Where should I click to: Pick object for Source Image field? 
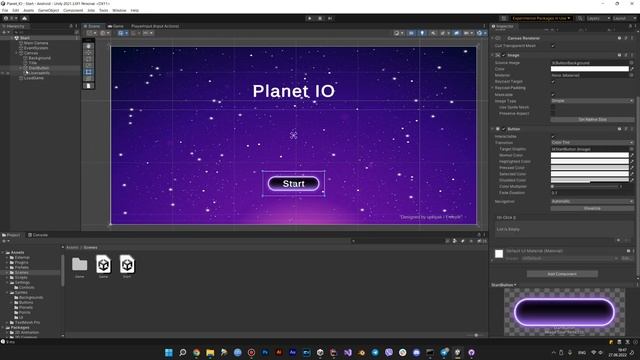point(631,63)
